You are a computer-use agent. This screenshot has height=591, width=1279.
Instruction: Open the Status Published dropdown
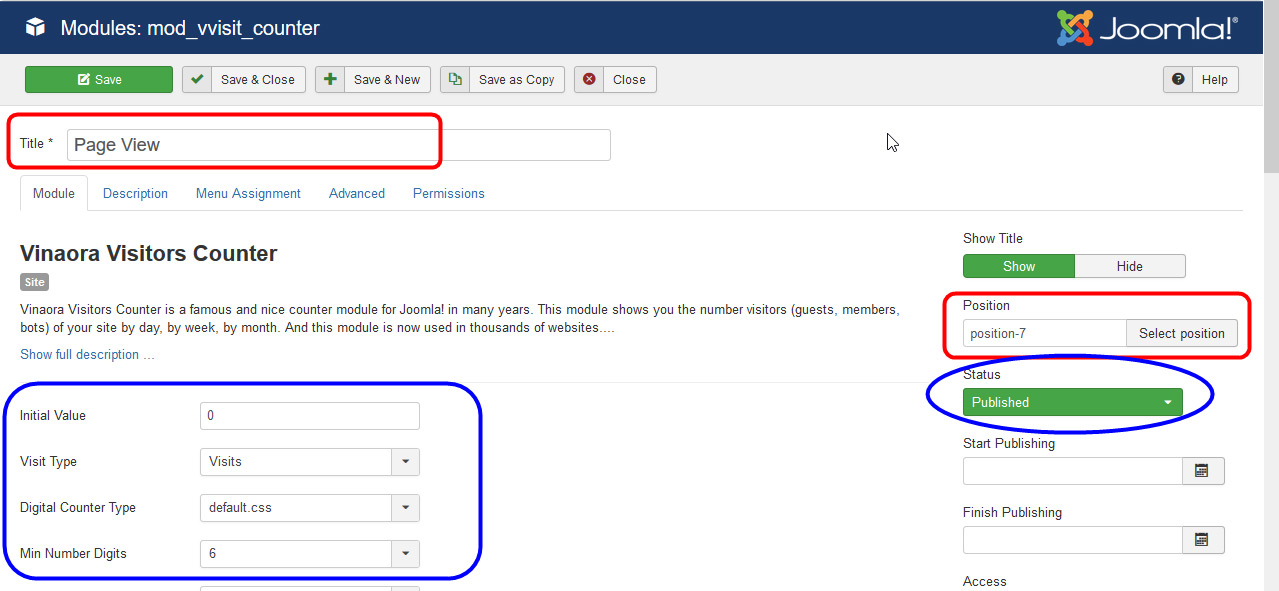pyautogui.click(x=1073, y=401)
